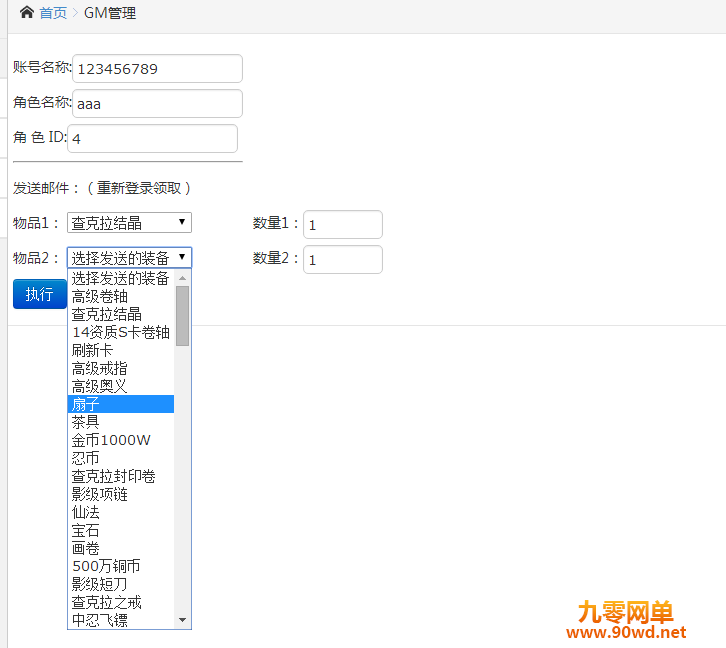Image resolution: width=726 pixels, height=648 pixels.
Task: Click the list scrollbar up arrow
Action: click(x=182, y=278)
